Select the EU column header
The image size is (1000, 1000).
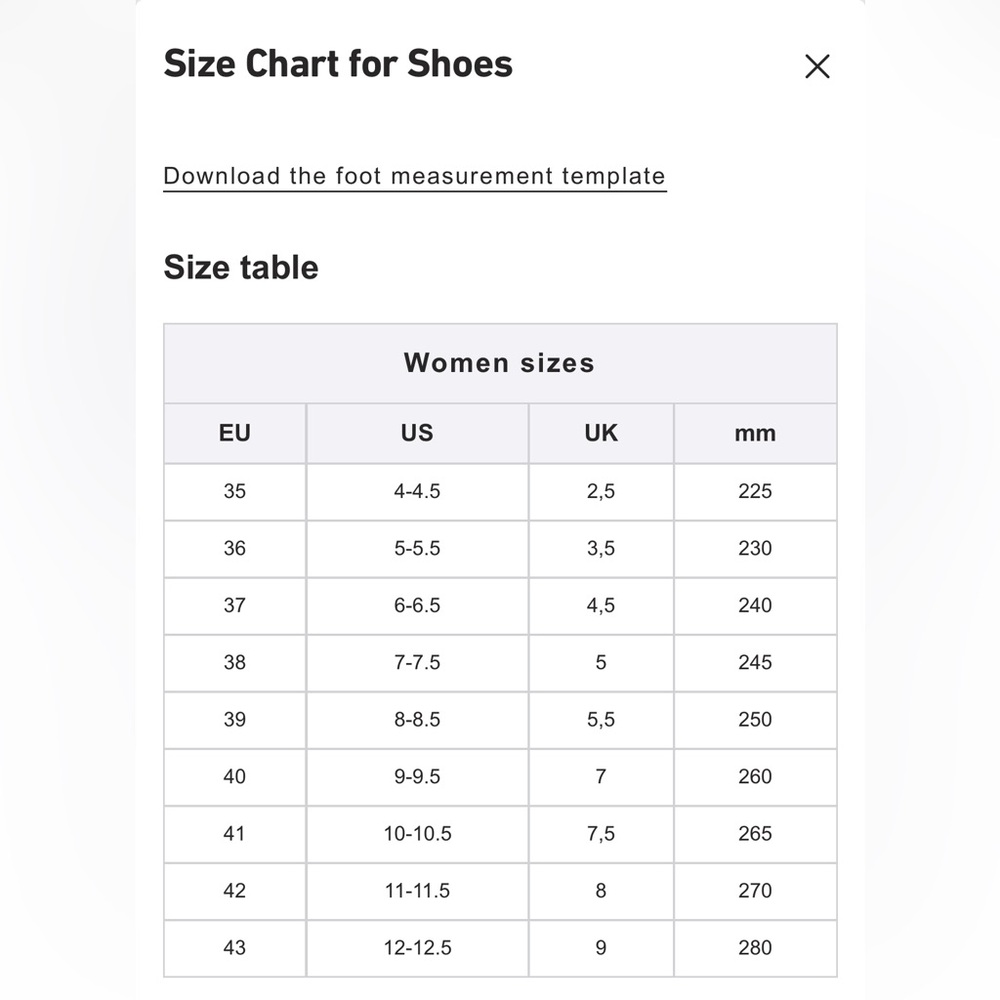235,433
